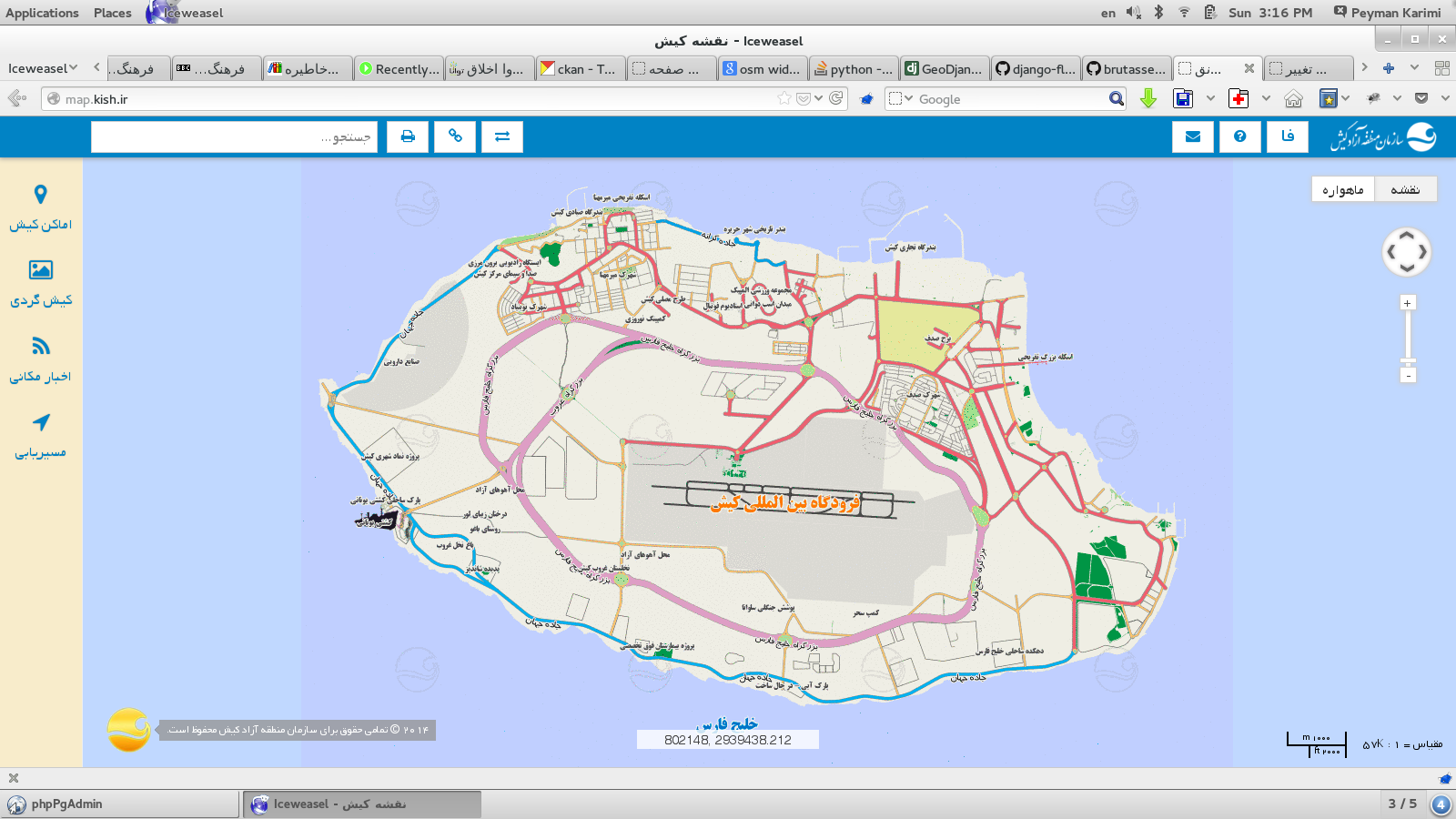Switch the map to satellite view (ماهواره)
The height and width of the screenshot is (819, 1456).
1343,189
